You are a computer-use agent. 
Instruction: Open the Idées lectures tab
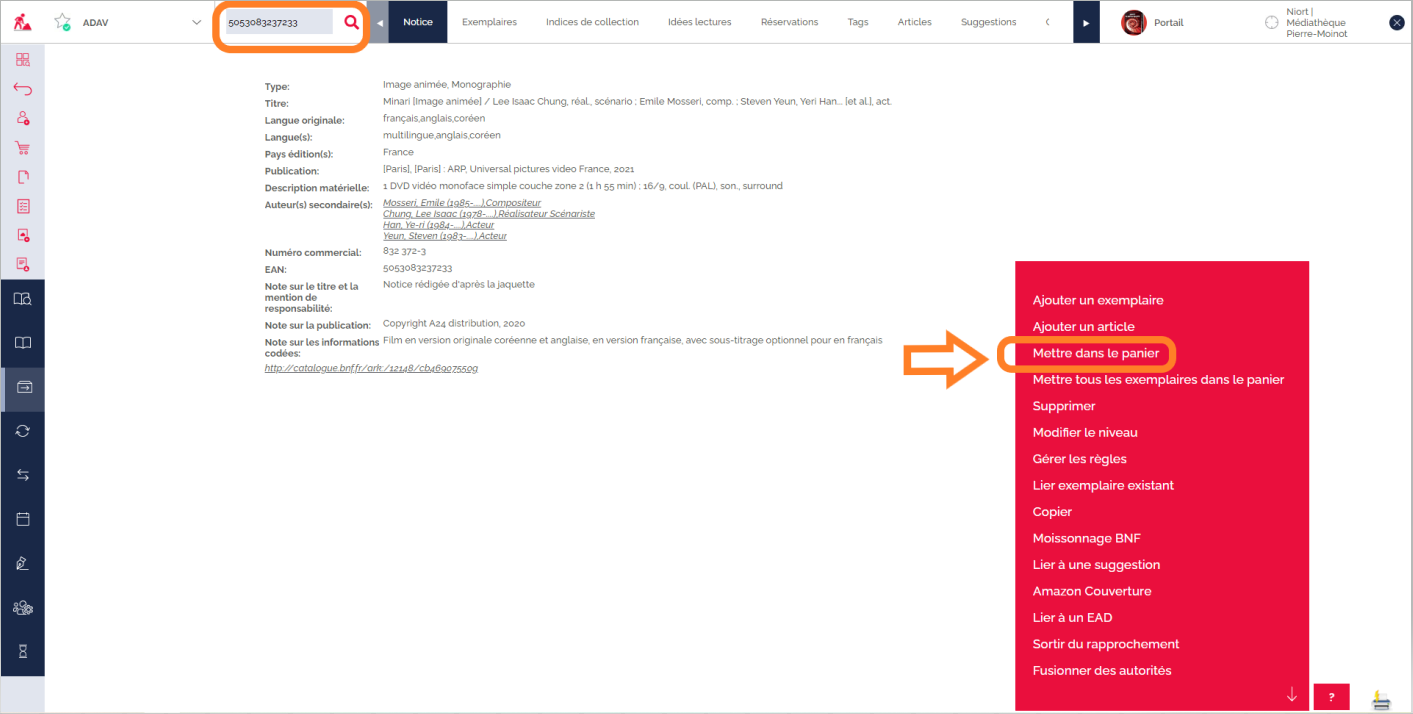tap(699, 22)
